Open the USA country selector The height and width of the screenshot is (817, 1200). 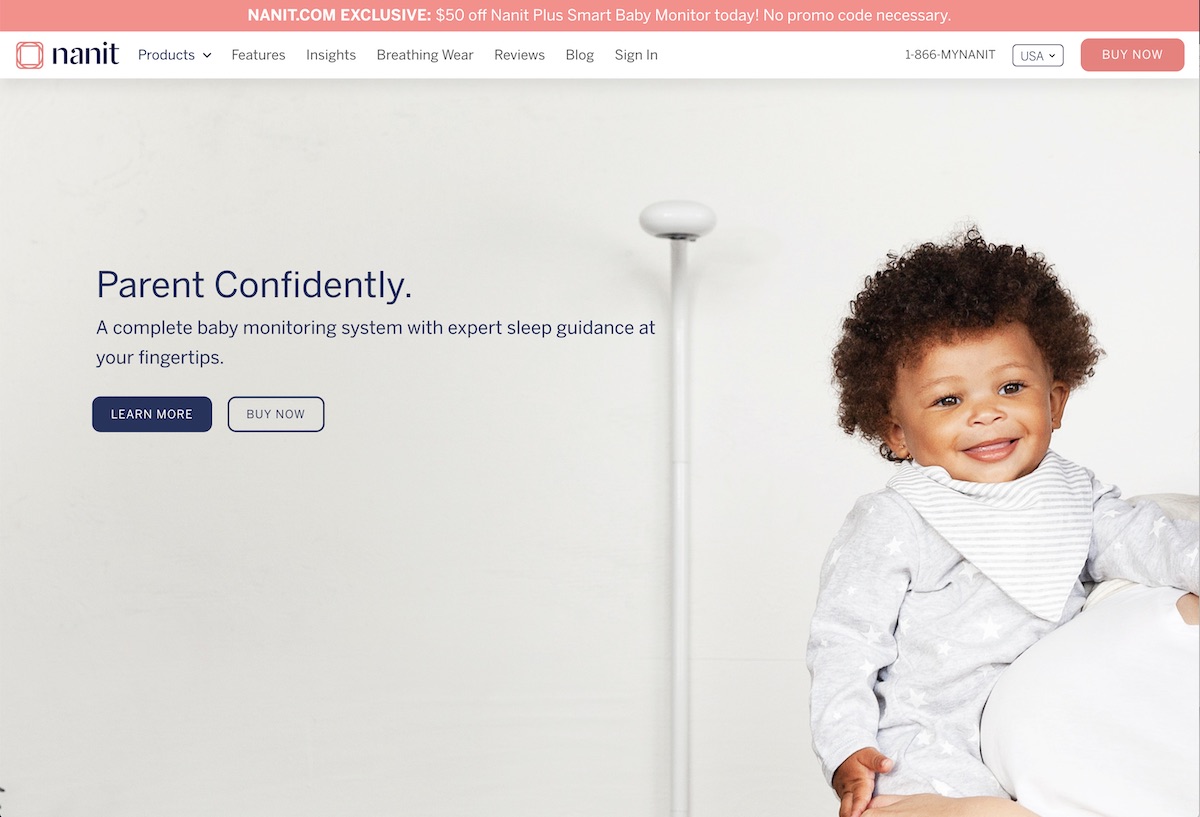[x=1038, y=56]
